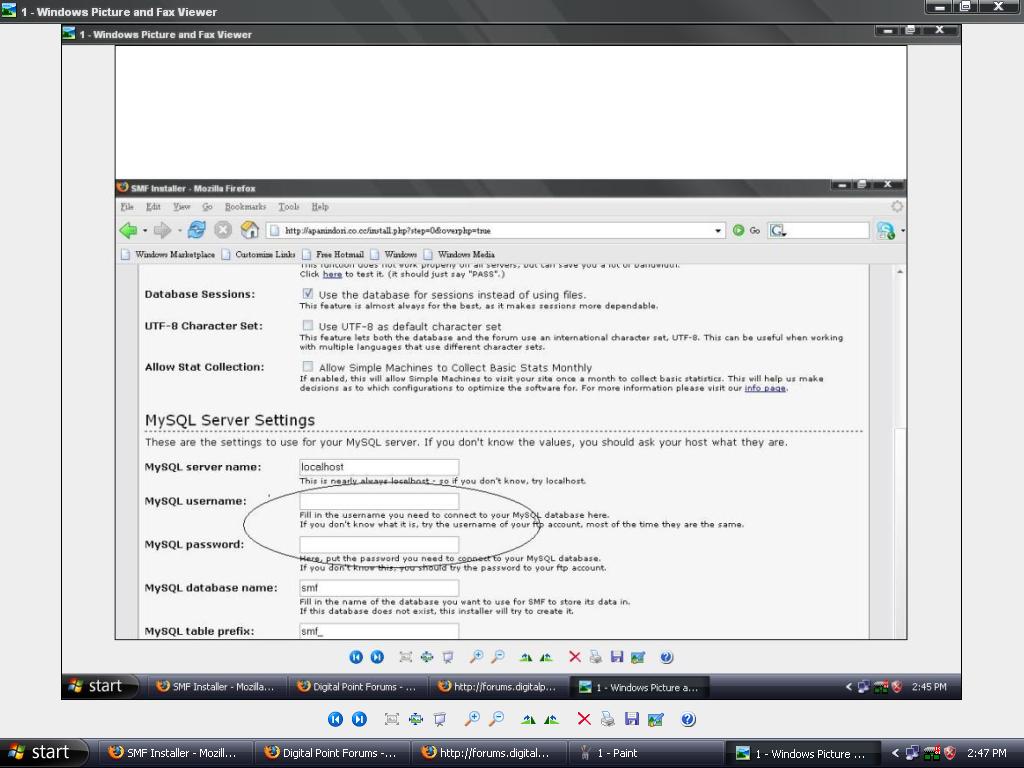Rotate image counterclockwise using outermost viewer toolbar

551,720
